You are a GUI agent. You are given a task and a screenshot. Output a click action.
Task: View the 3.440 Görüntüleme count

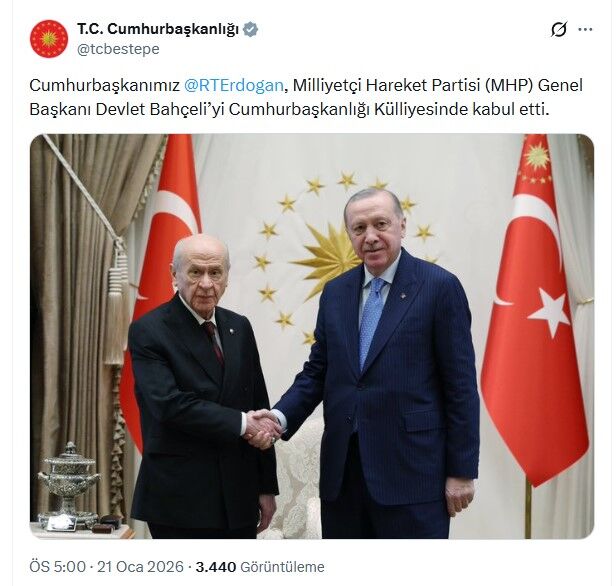(x=260, y=567)
